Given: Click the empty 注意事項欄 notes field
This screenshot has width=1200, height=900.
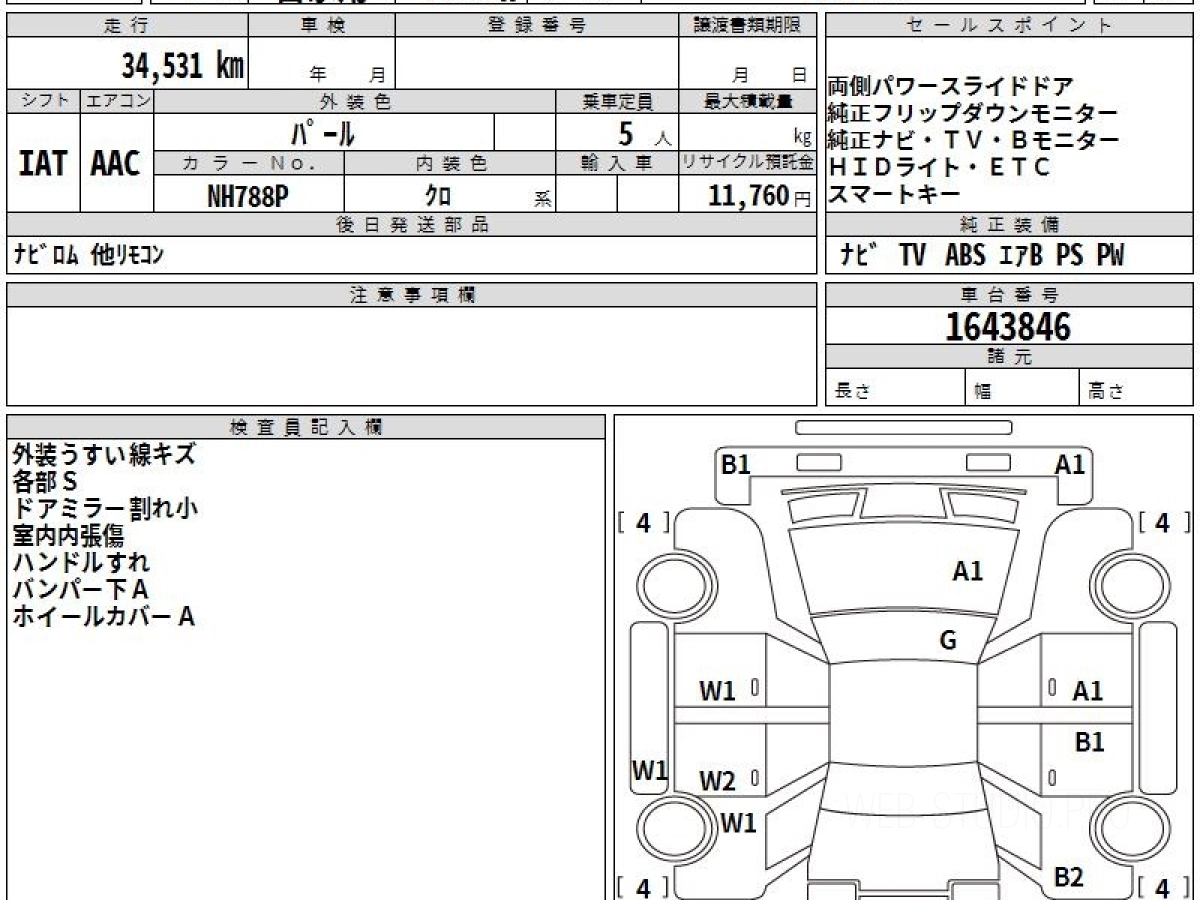Looking at the screenshot, I should pyautogui.click(x=411, y=356).
